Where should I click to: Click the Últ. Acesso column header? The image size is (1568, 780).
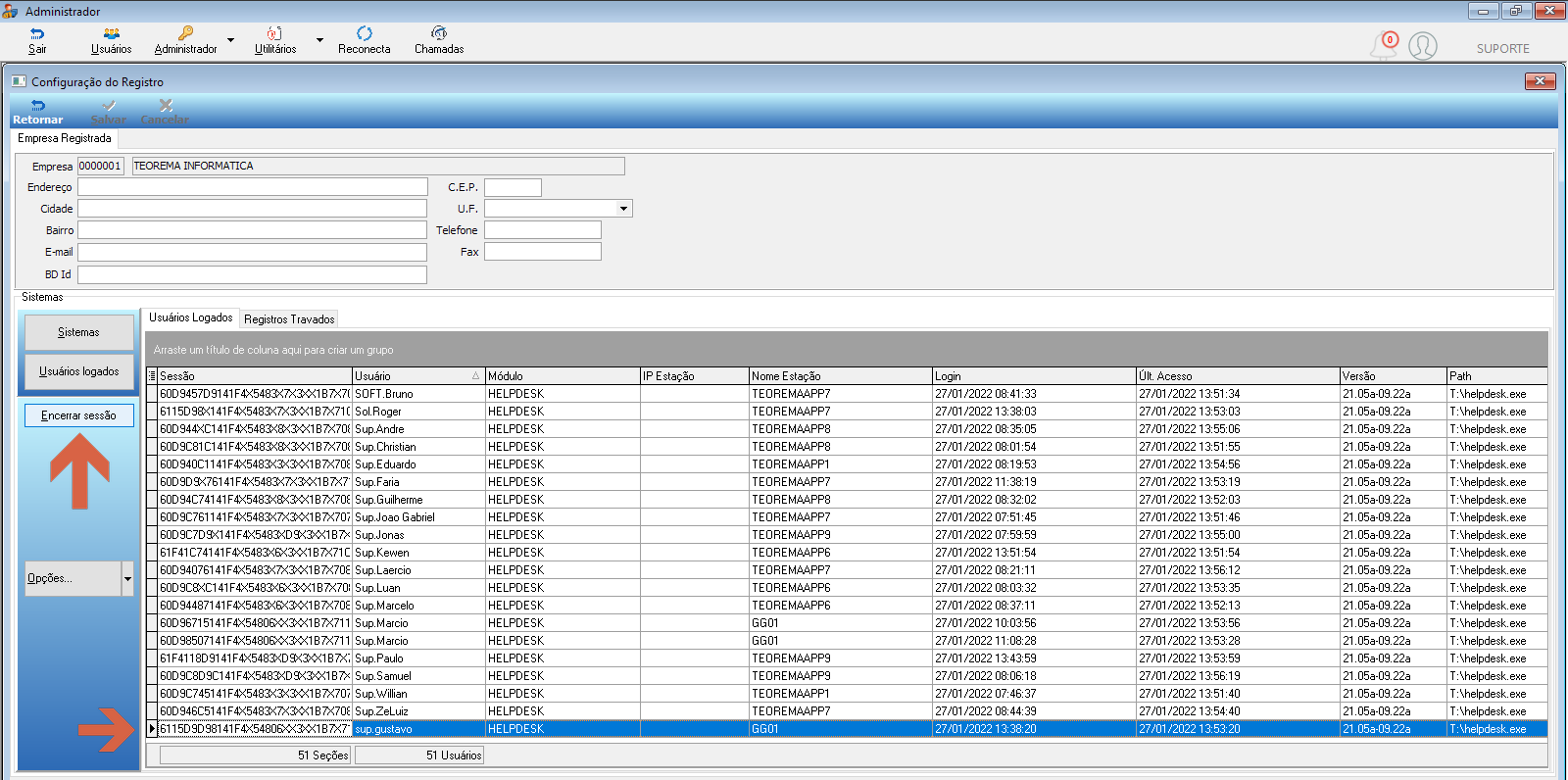pyautogui.click(x=1238, y=376)
